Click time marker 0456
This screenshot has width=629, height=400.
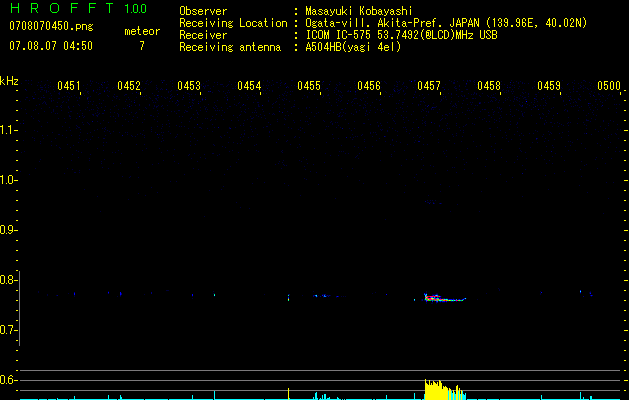point(369,86)
